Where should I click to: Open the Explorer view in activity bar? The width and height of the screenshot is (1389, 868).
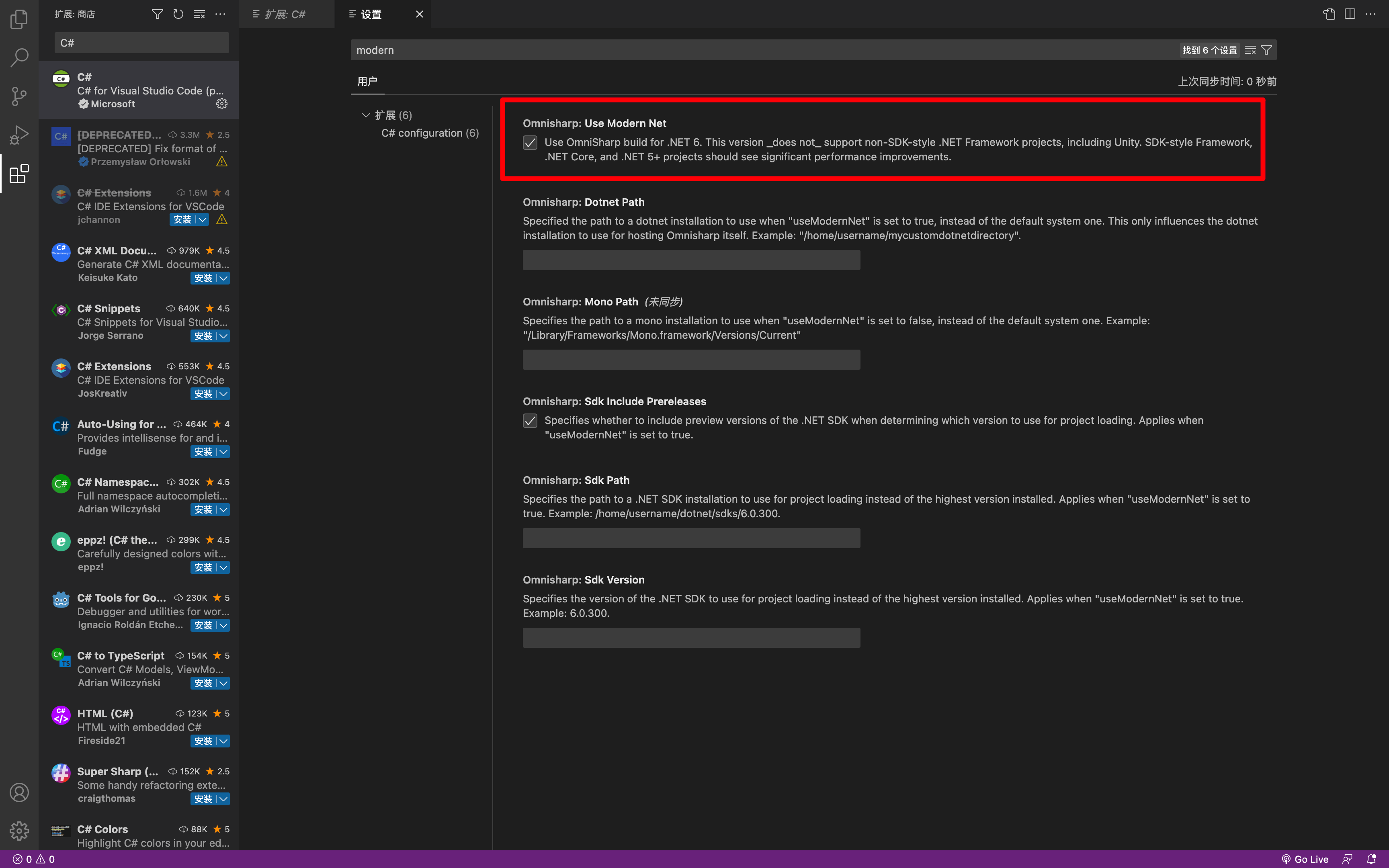pyautogui.click(x=19, y=19)
